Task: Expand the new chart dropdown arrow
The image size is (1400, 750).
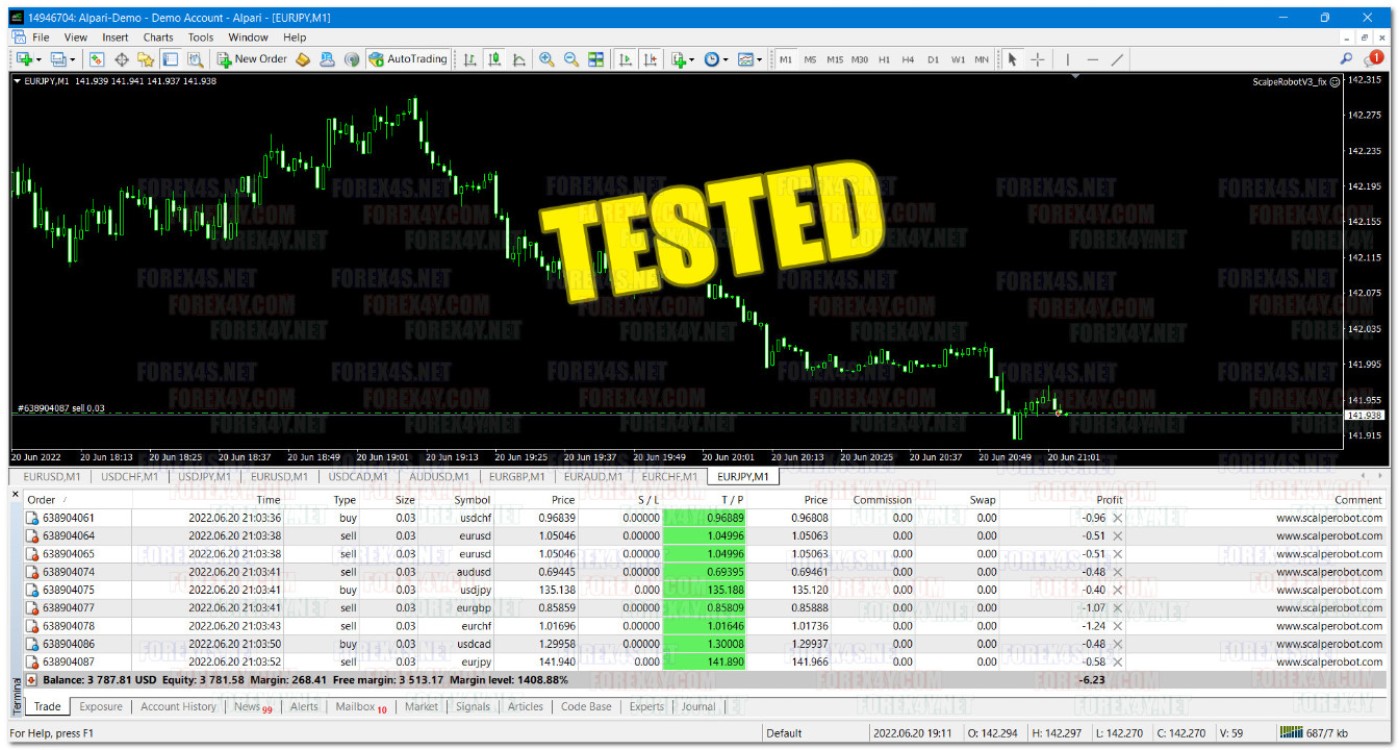Action: (38, 60)
